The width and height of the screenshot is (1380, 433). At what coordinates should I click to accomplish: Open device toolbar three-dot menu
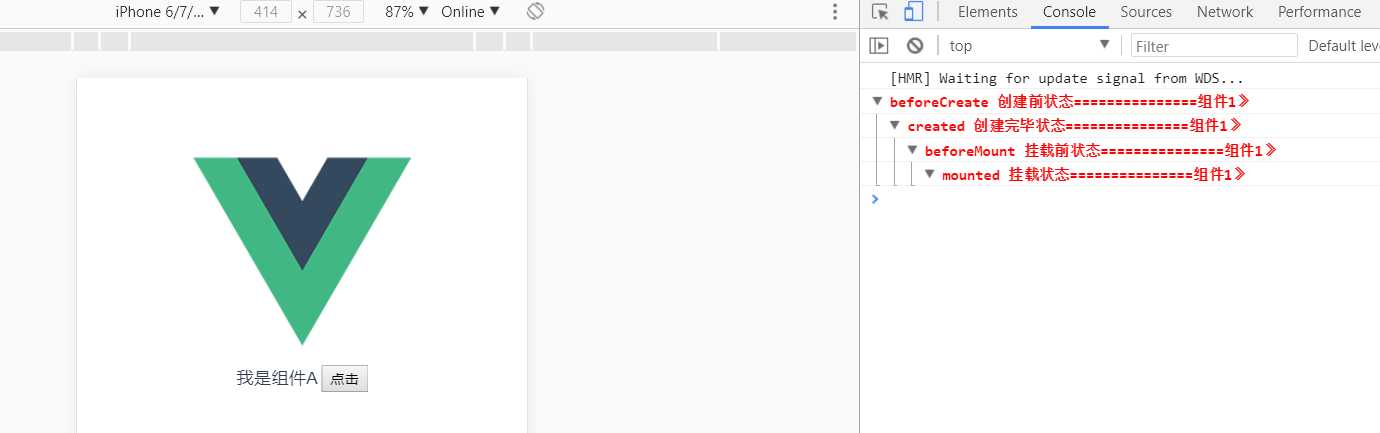tap(835, 12)
